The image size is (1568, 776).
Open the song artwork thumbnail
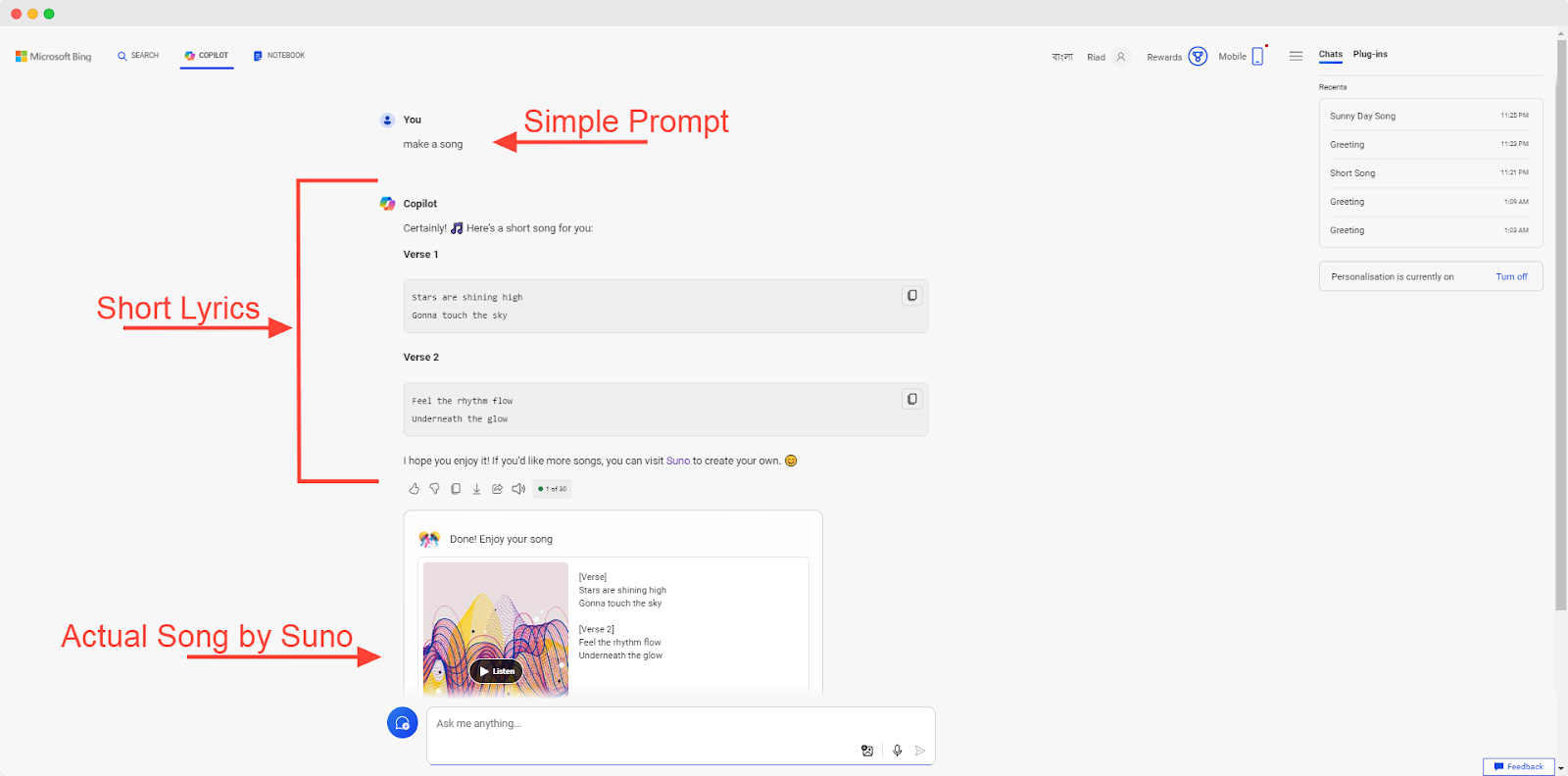(x=496, y=629)
